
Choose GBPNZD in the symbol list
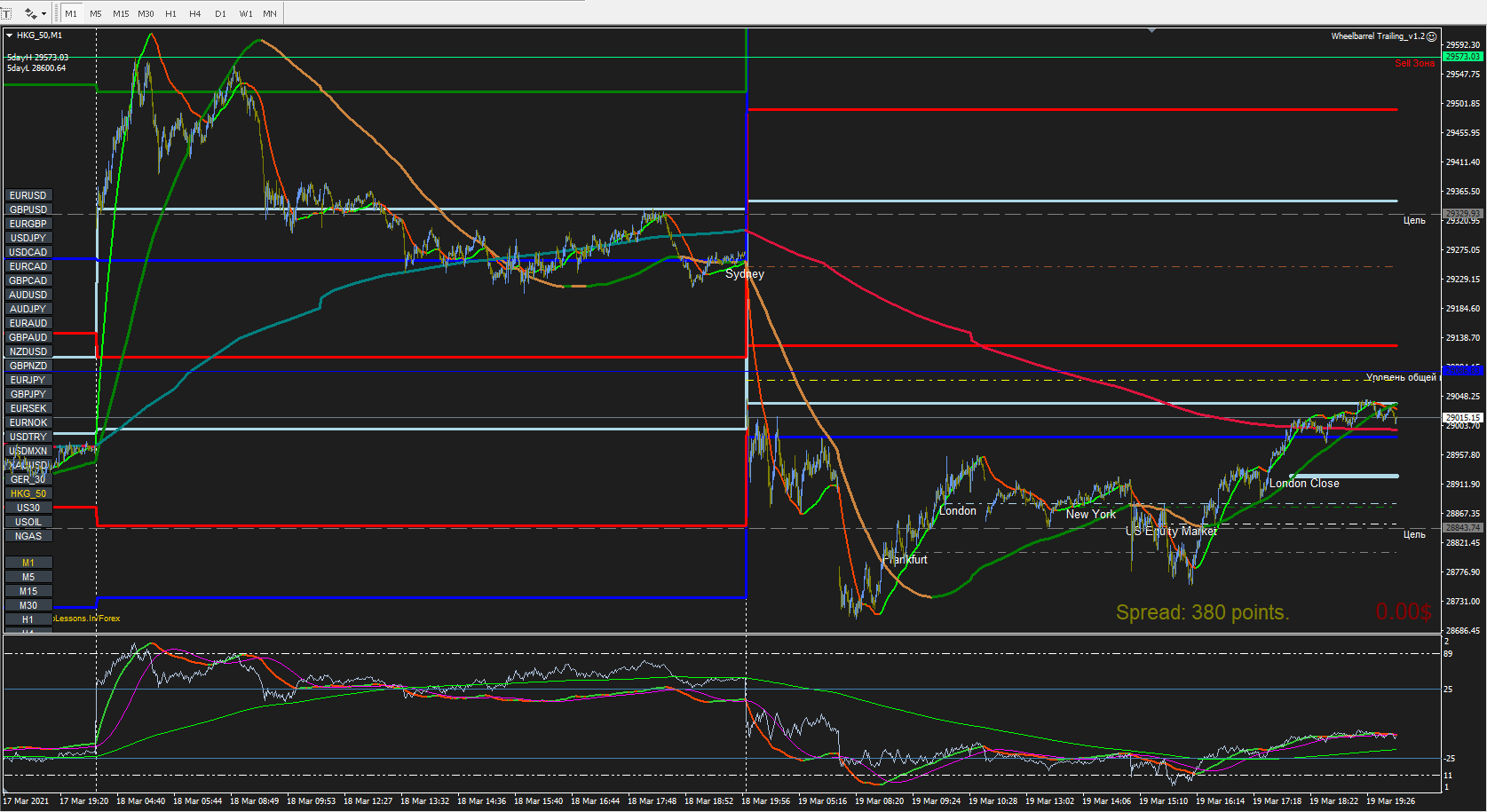click(28, 366)
